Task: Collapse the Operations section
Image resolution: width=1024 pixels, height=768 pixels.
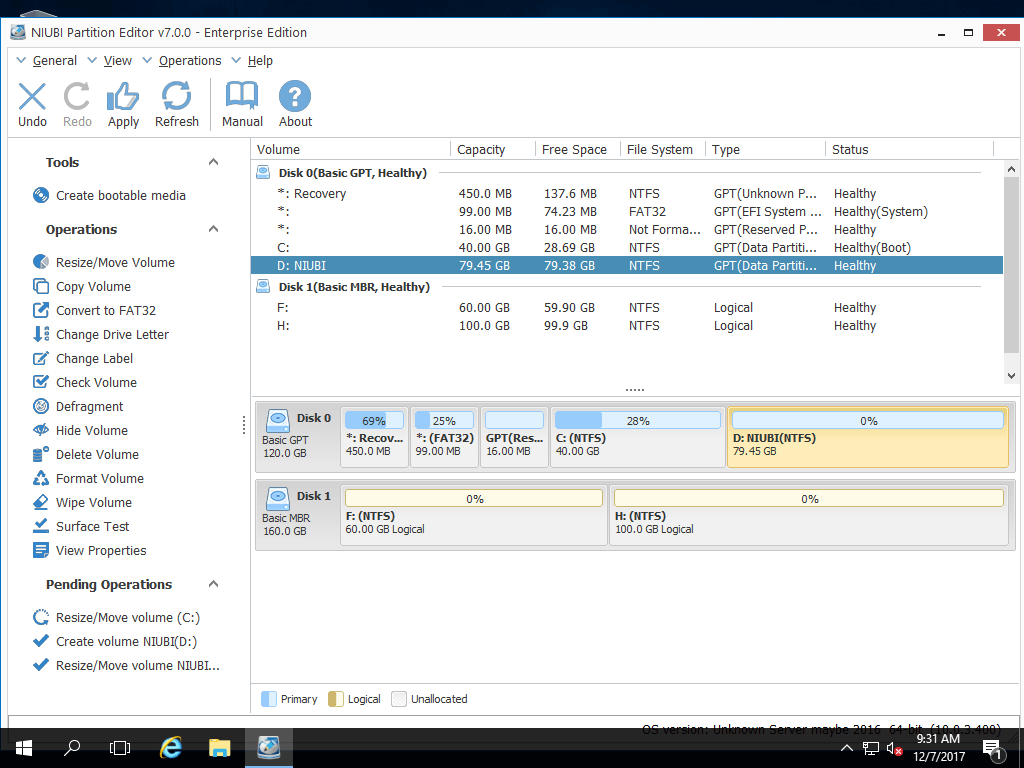Action: pyautogui.click(x=213, y=229)
